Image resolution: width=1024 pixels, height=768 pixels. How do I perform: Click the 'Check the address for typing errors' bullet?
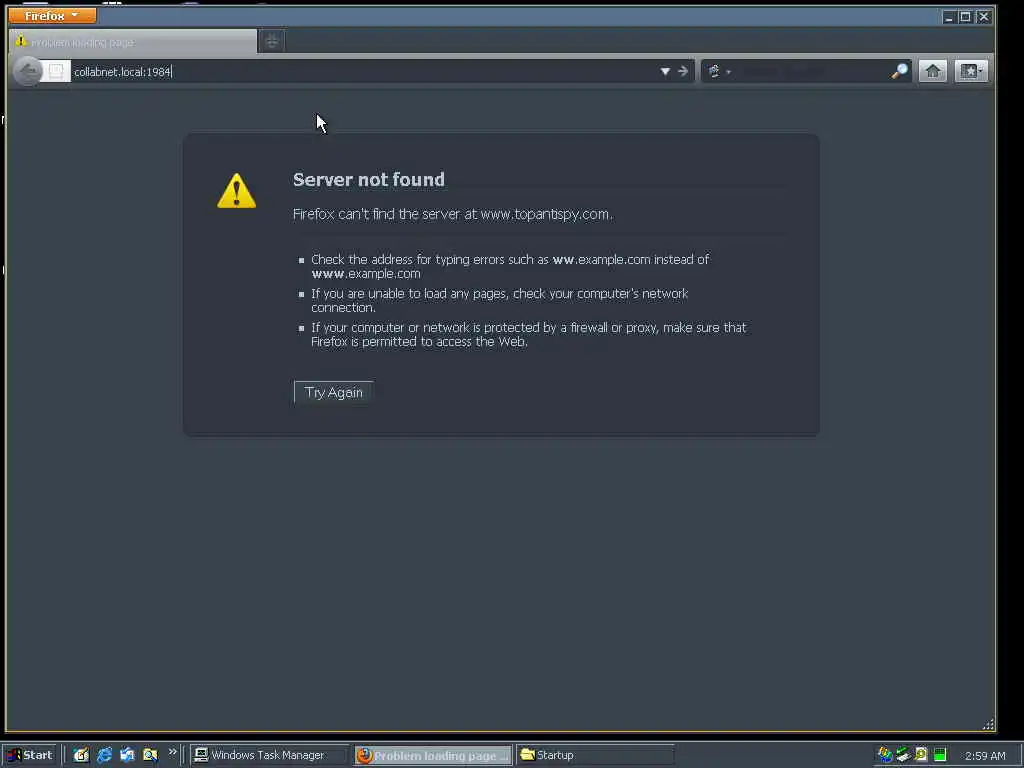[x=510, y=266]
